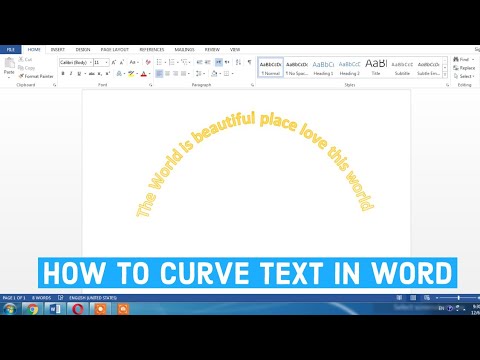Switch to the INSERT tab
480x360 pixels.
coord(58,49)
